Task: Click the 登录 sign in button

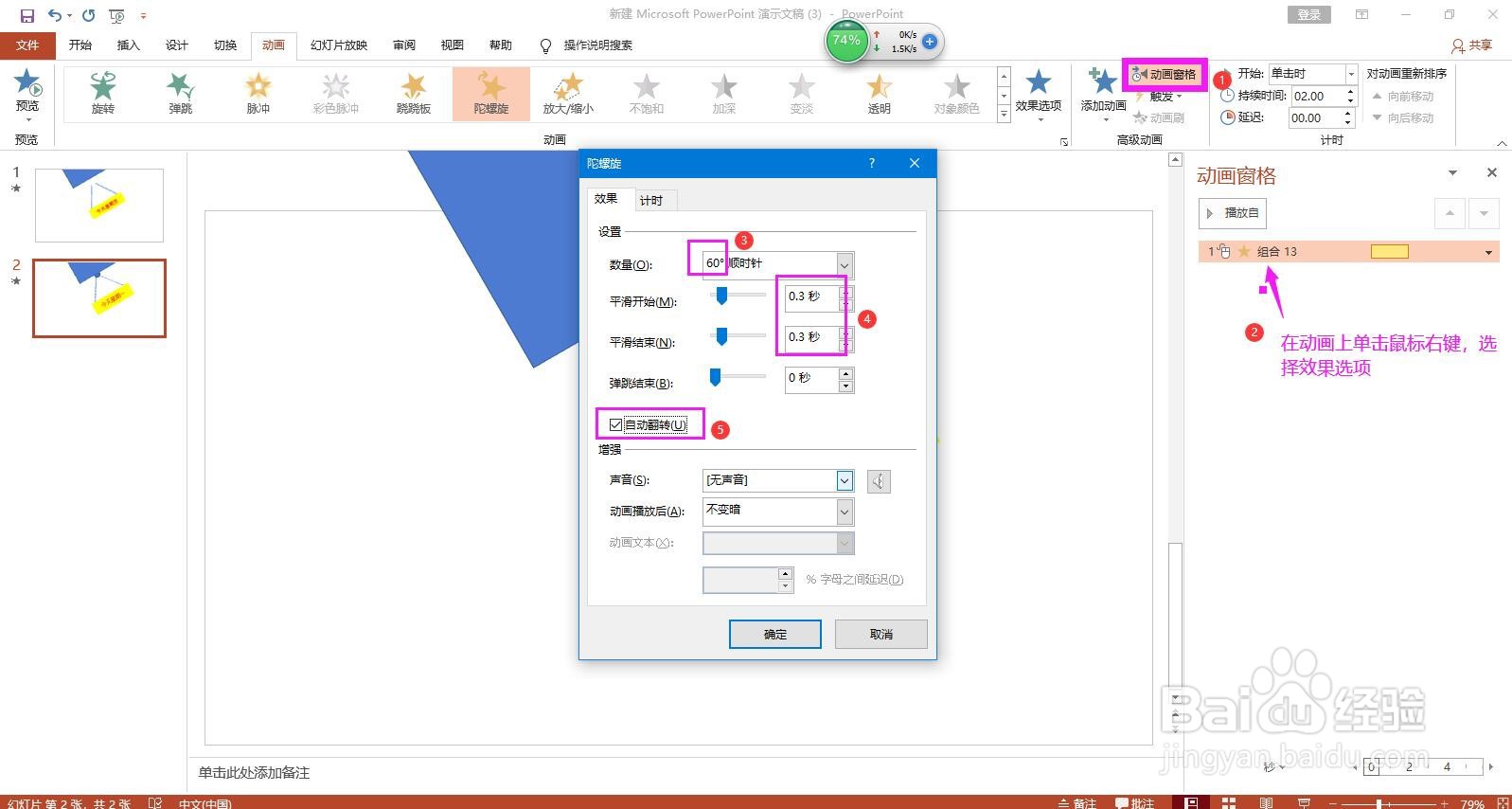Action: tap(1309, 14)
